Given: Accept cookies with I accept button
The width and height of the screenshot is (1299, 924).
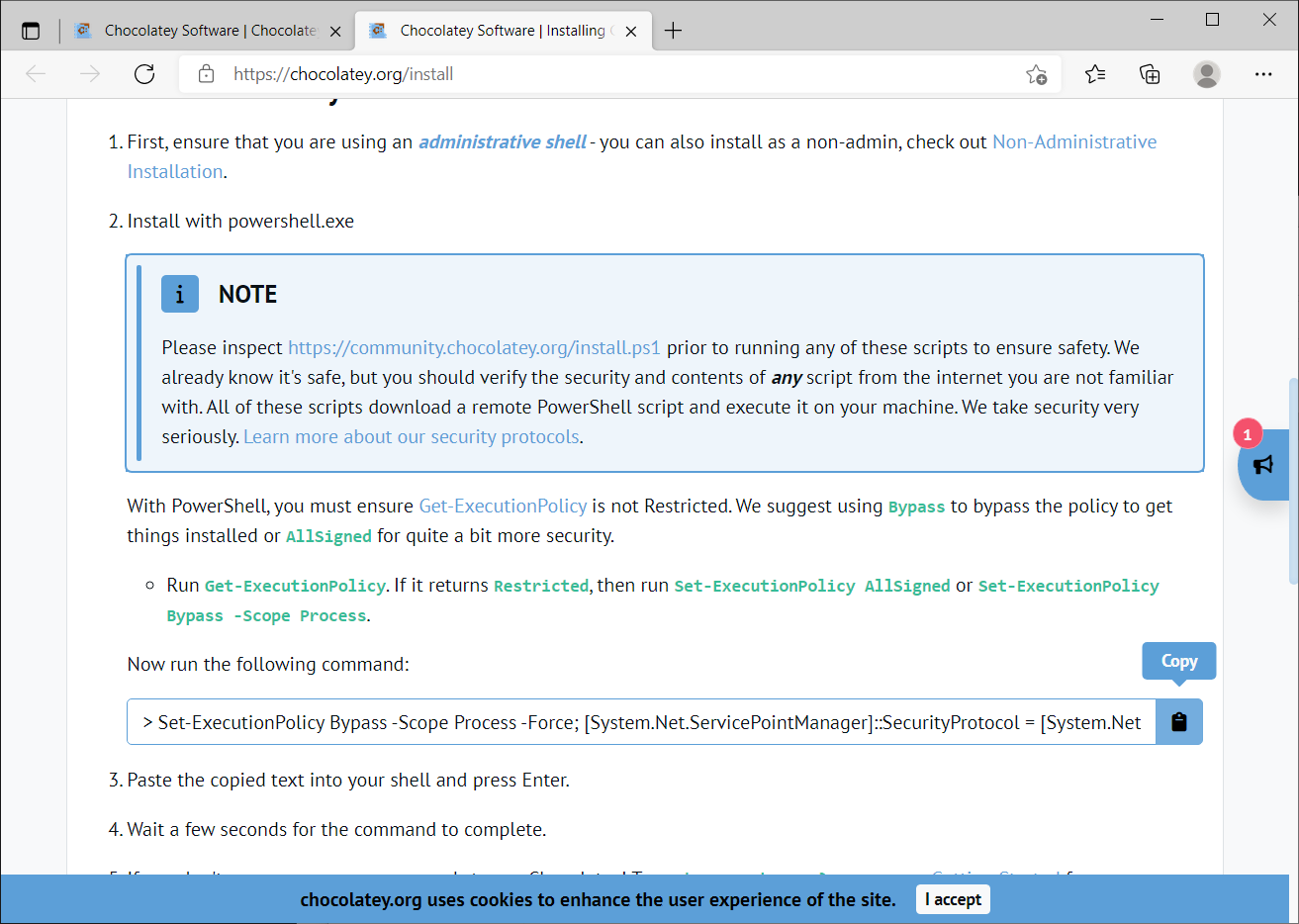Looking at the screenshot, I should coord(953,899).
